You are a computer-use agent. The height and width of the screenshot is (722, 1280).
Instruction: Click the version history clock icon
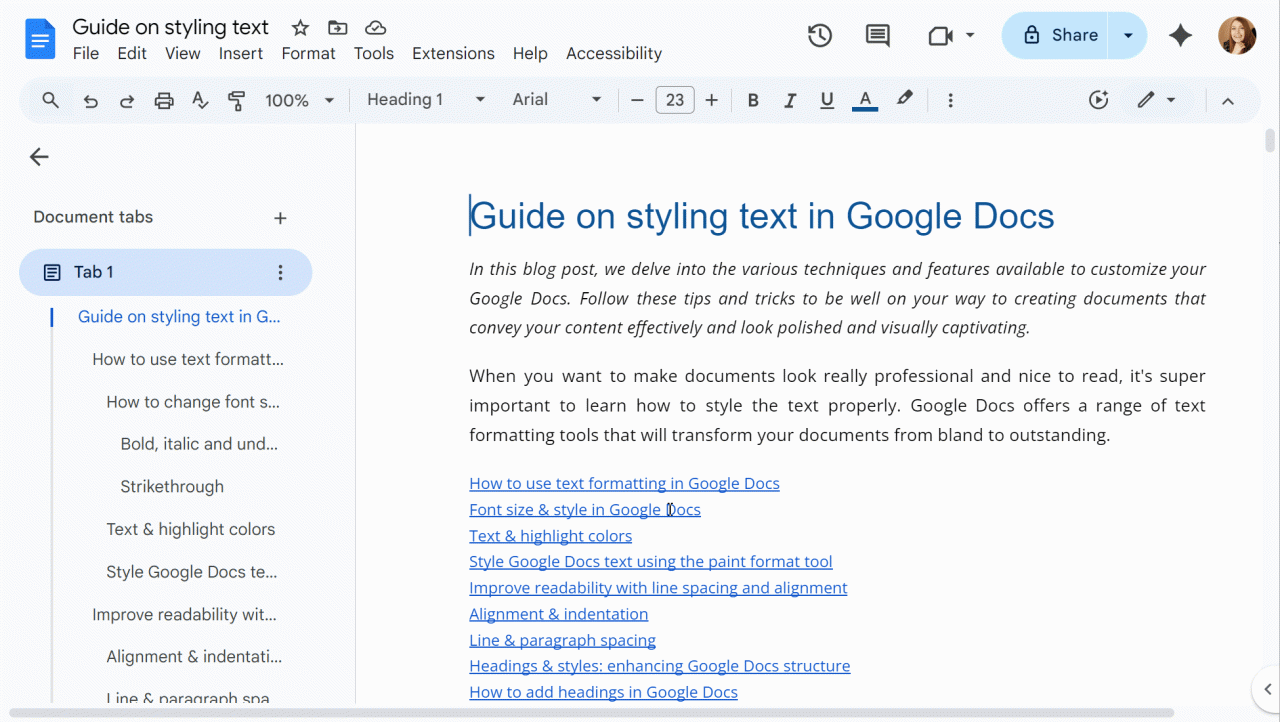(820, 36)
